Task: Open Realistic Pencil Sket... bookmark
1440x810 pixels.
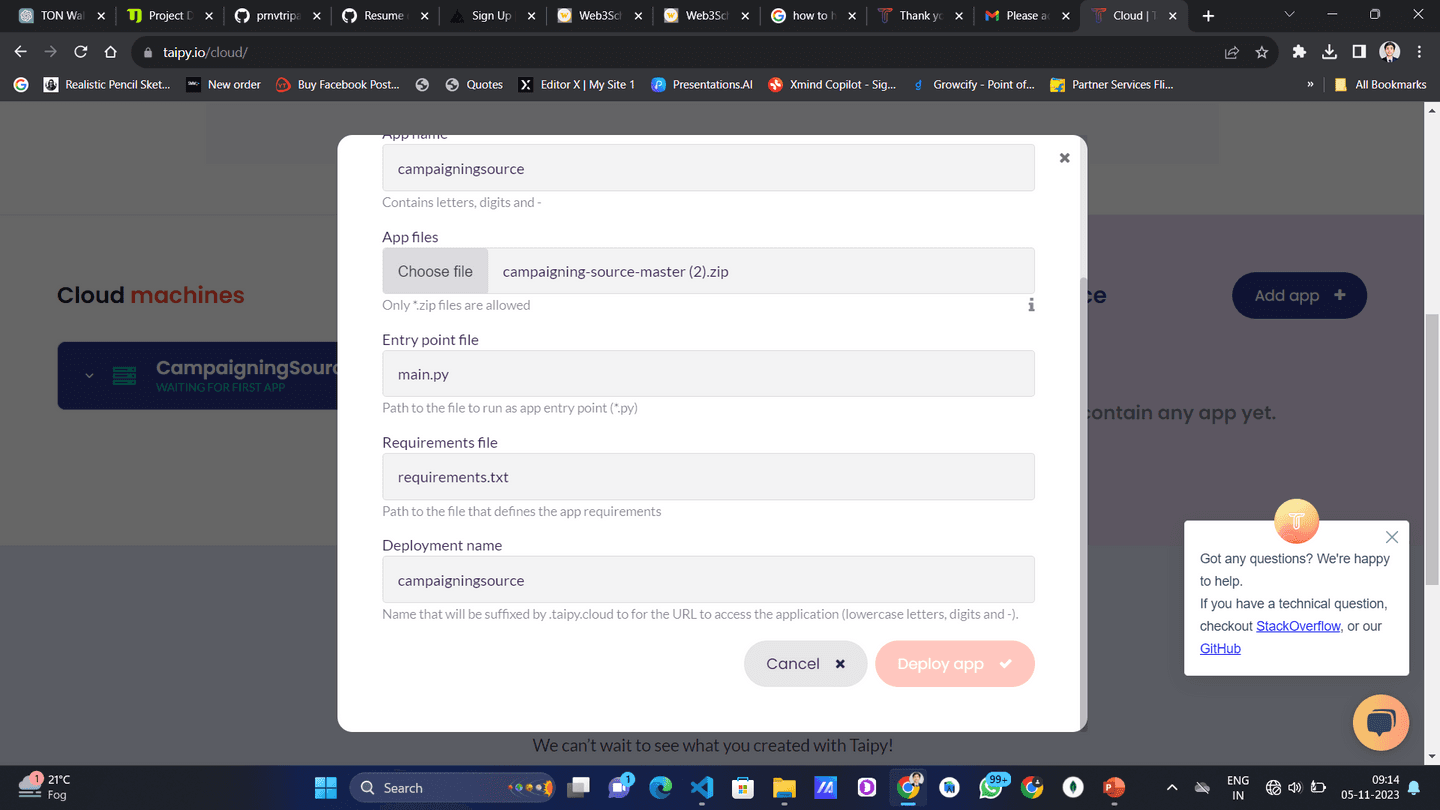Action: pos(107,85)
